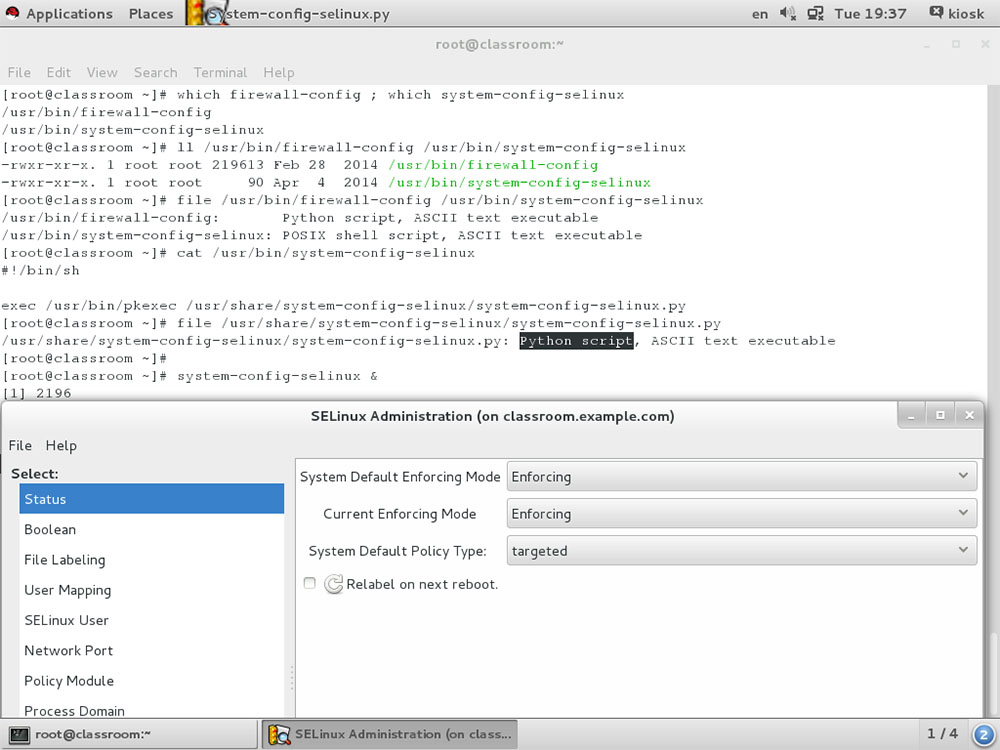Open System Default Enforcing Mode dropdown

click(x=742, y=476)
